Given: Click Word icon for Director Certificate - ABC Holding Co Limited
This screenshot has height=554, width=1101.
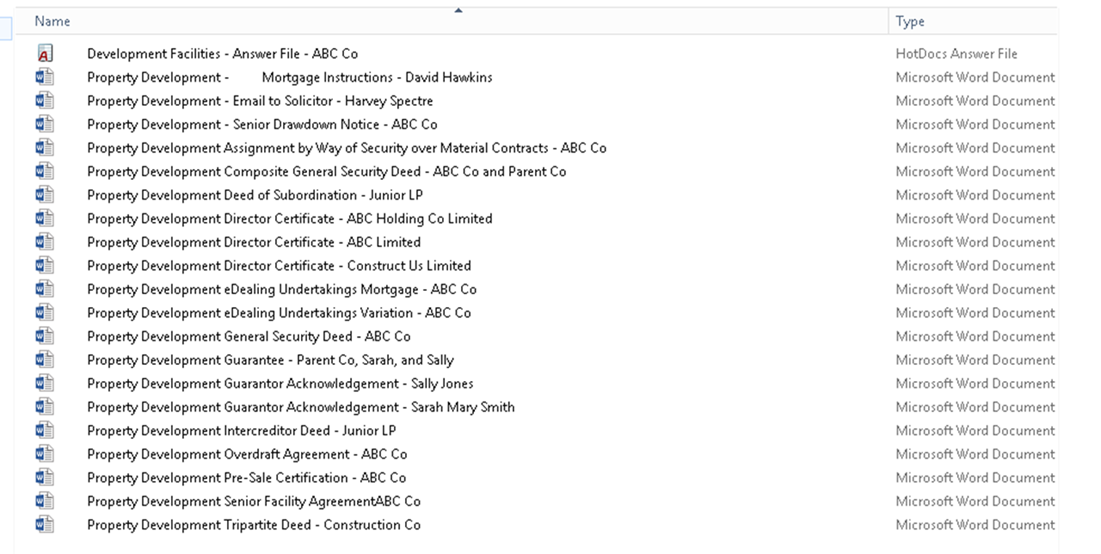Looking at the screenshot, I should 45,218.
